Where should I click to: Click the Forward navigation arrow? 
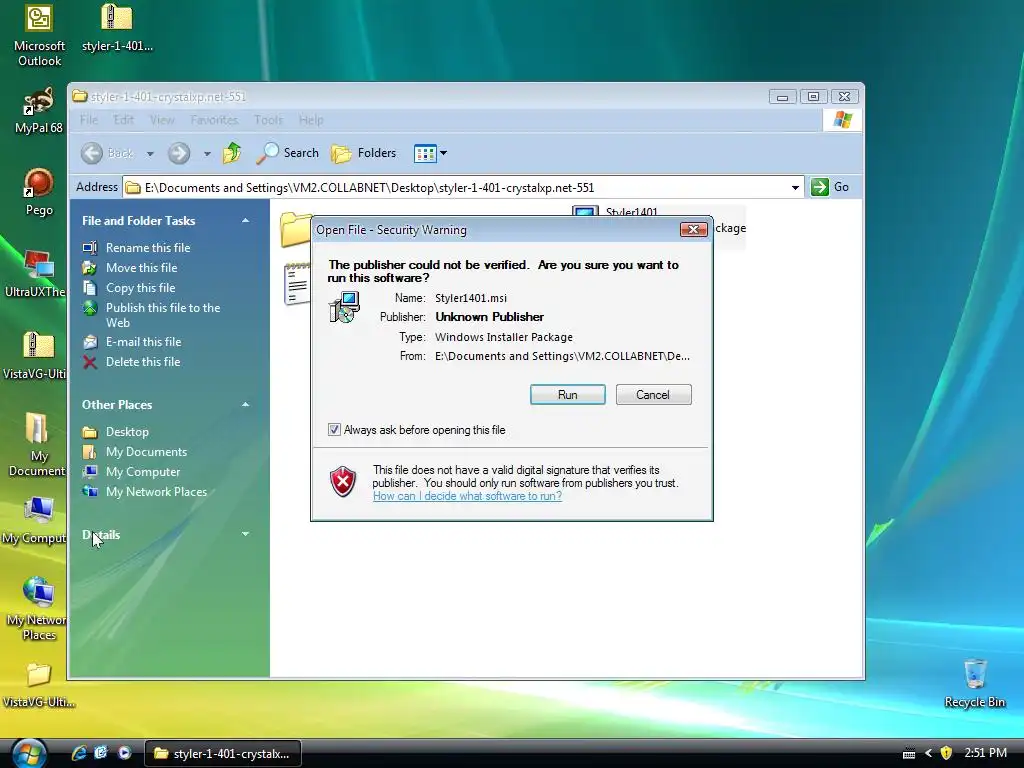178,153
